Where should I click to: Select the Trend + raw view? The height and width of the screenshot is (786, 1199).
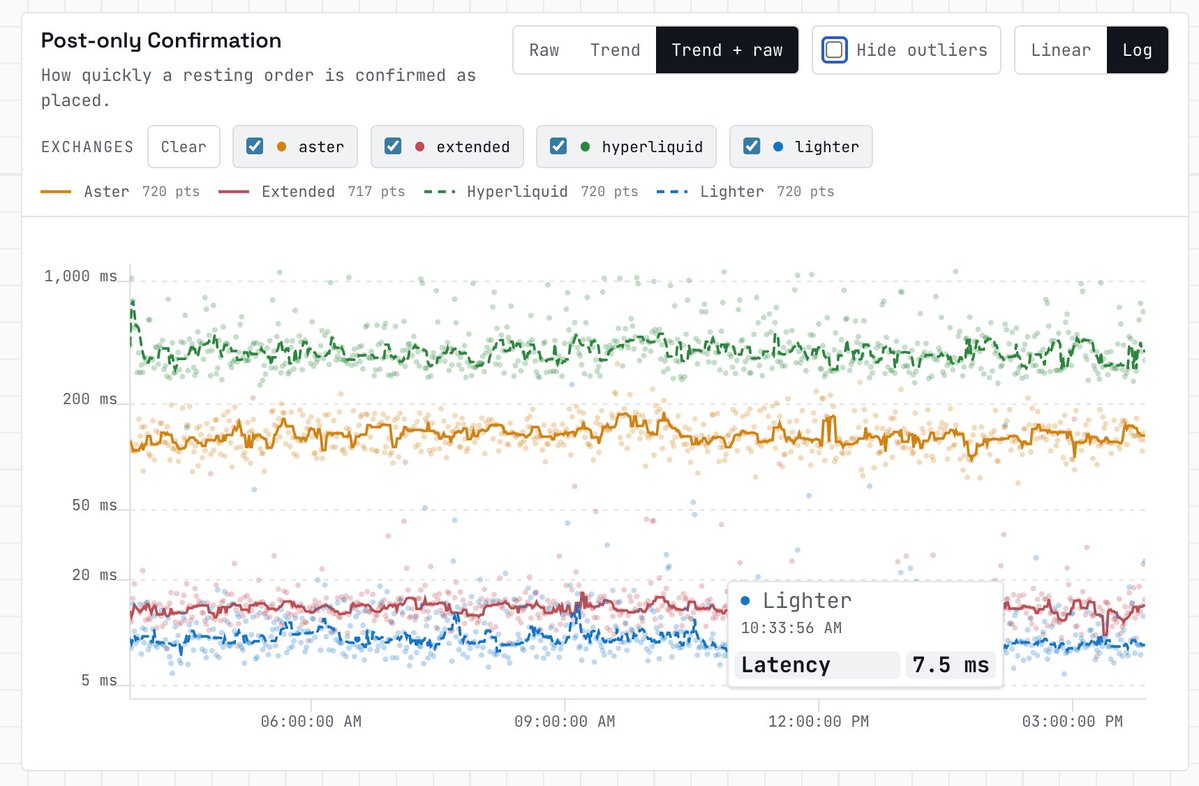[726, 50]
